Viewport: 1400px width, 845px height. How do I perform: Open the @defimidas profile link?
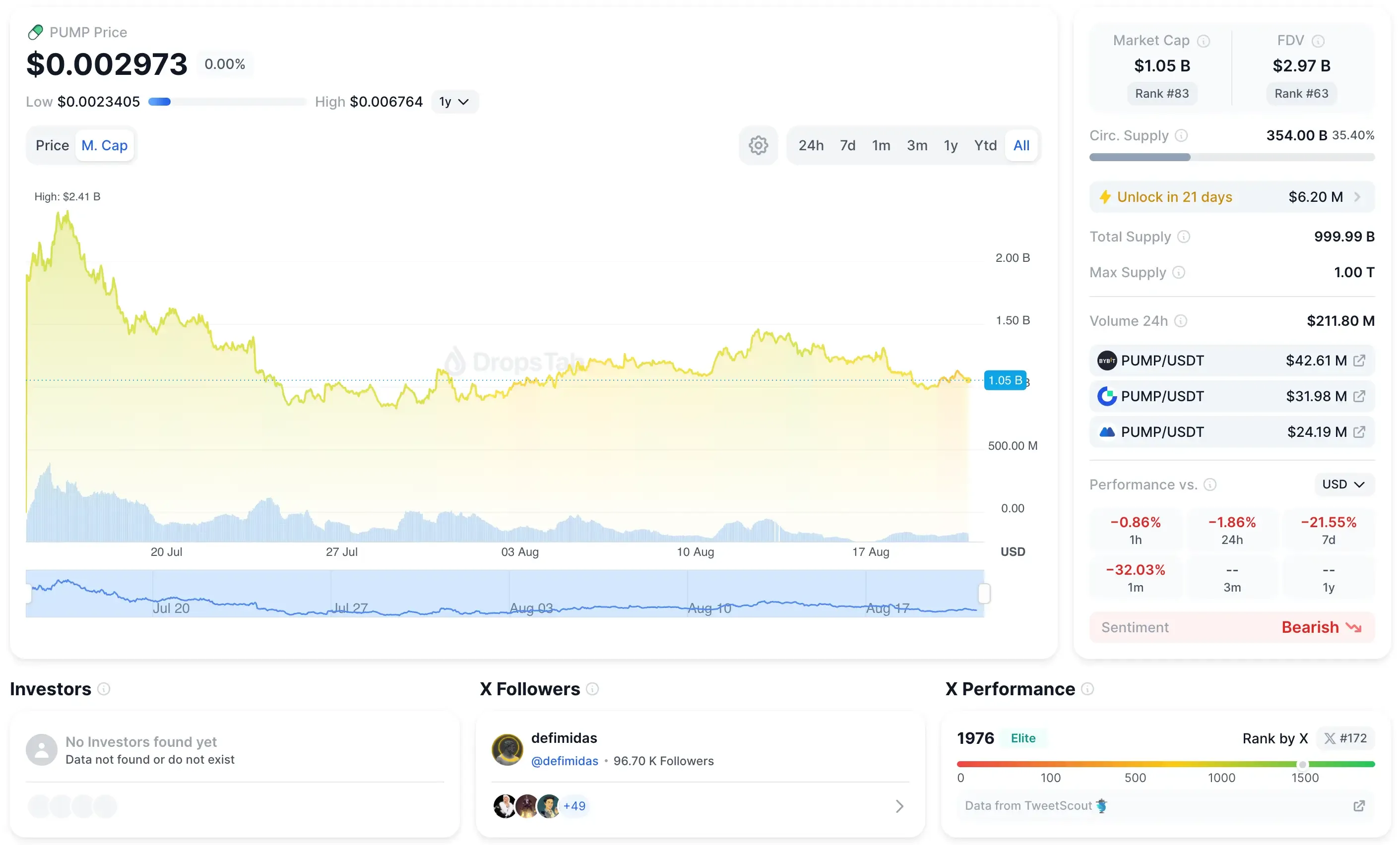tap(564, 761)
